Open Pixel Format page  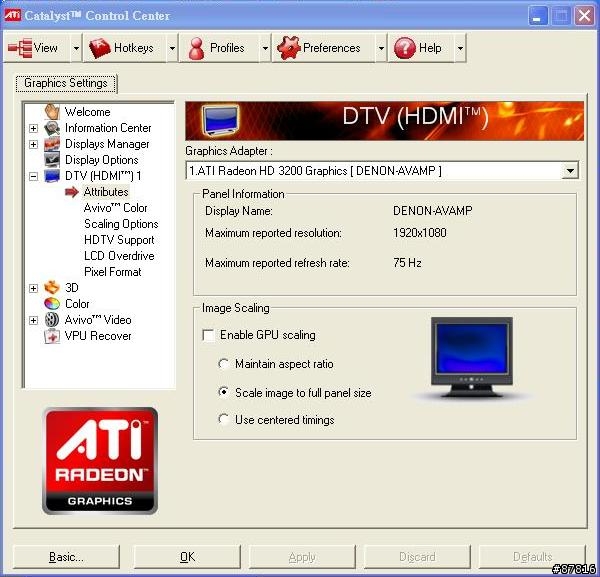click(112, 272)
